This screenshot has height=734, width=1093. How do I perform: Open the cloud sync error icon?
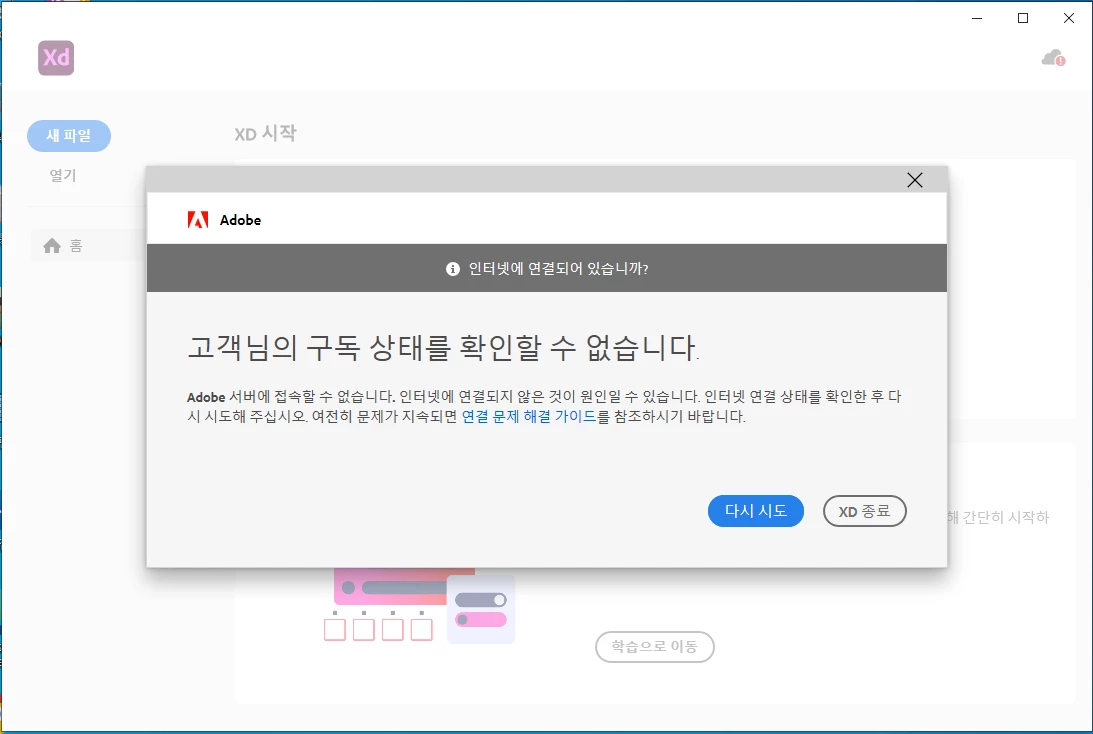(x=1053, y=59)
